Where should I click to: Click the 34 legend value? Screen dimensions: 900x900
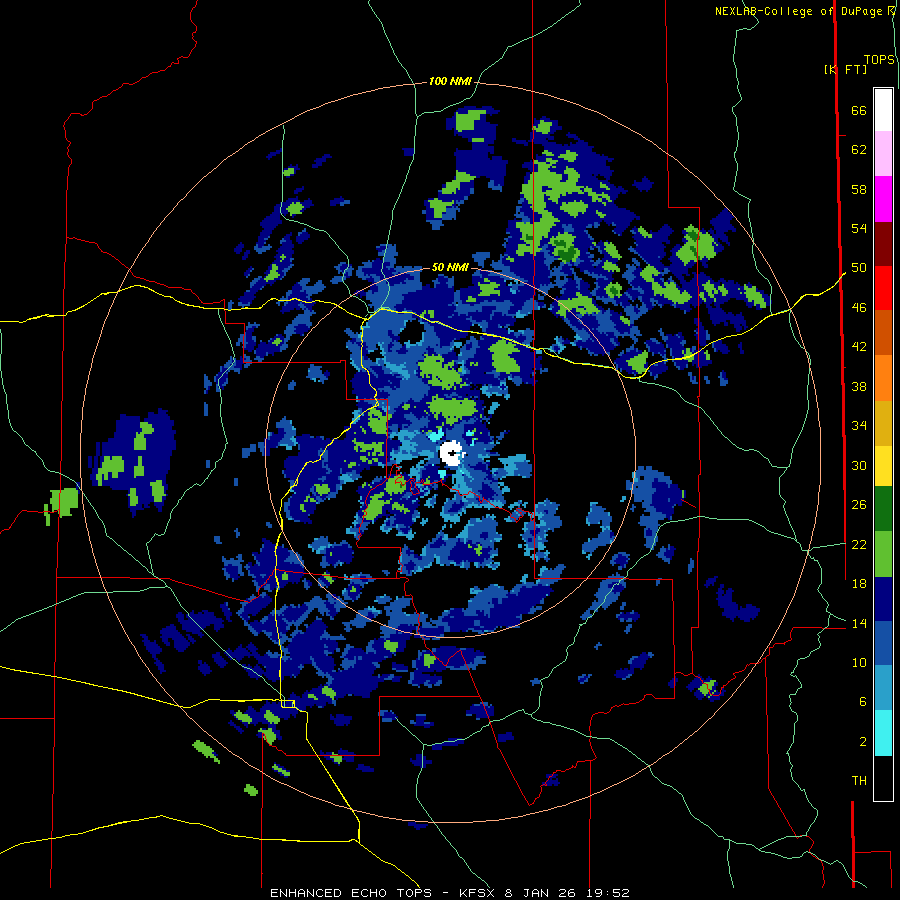tap(859, 426)
